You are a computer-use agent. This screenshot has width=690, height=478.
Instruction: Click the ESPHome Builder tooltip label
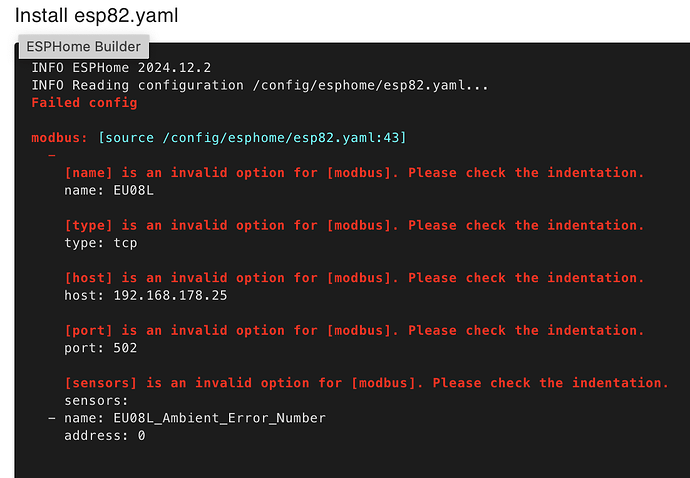[84, 46]
